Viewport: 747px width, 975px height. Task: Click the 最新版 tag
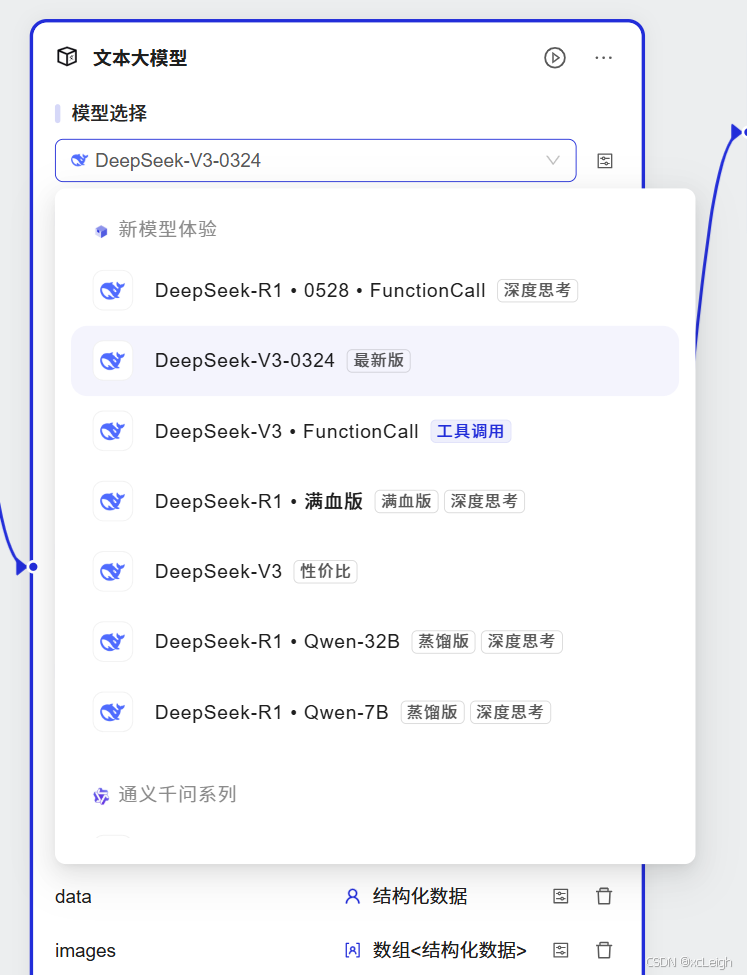378,361
